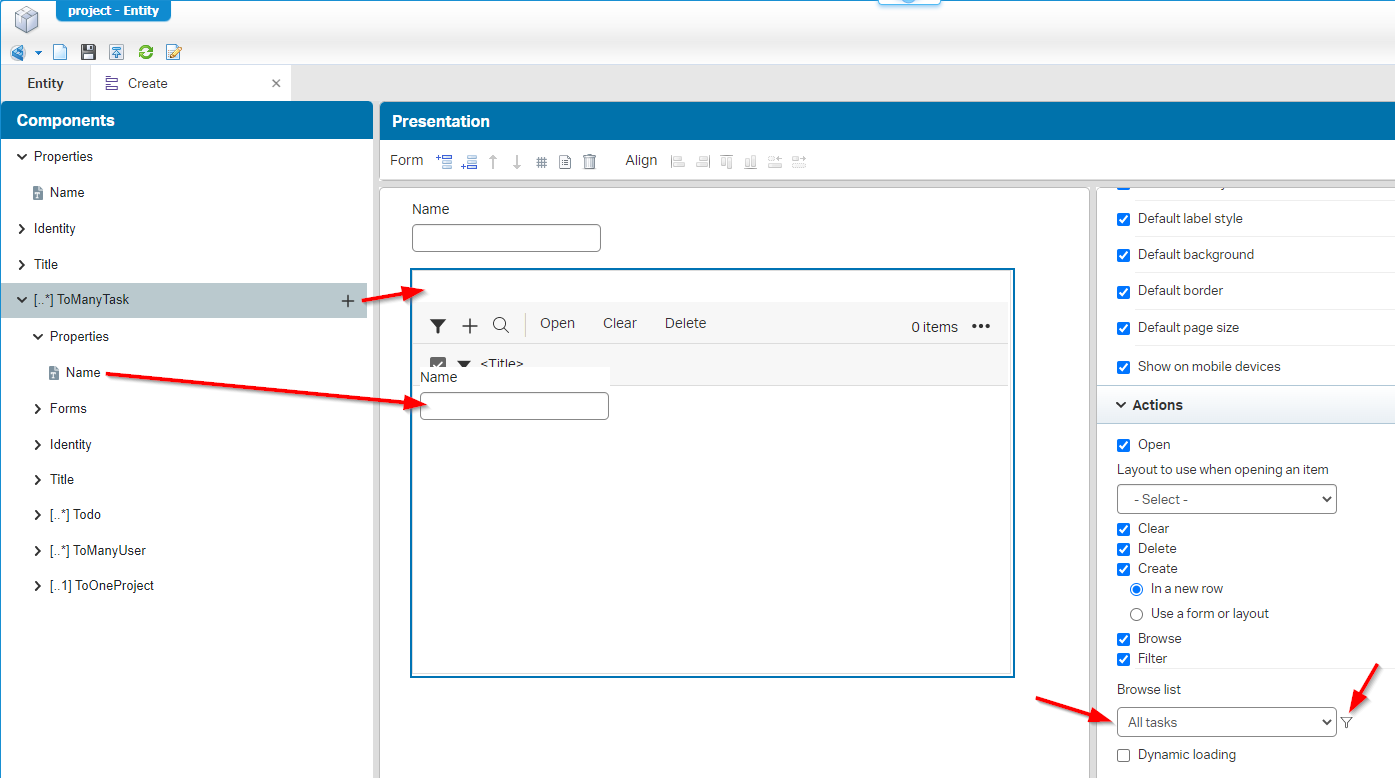The image size is (1395, 778).
Task: Click inside the Name input field
Action: (x=506, y=237)
